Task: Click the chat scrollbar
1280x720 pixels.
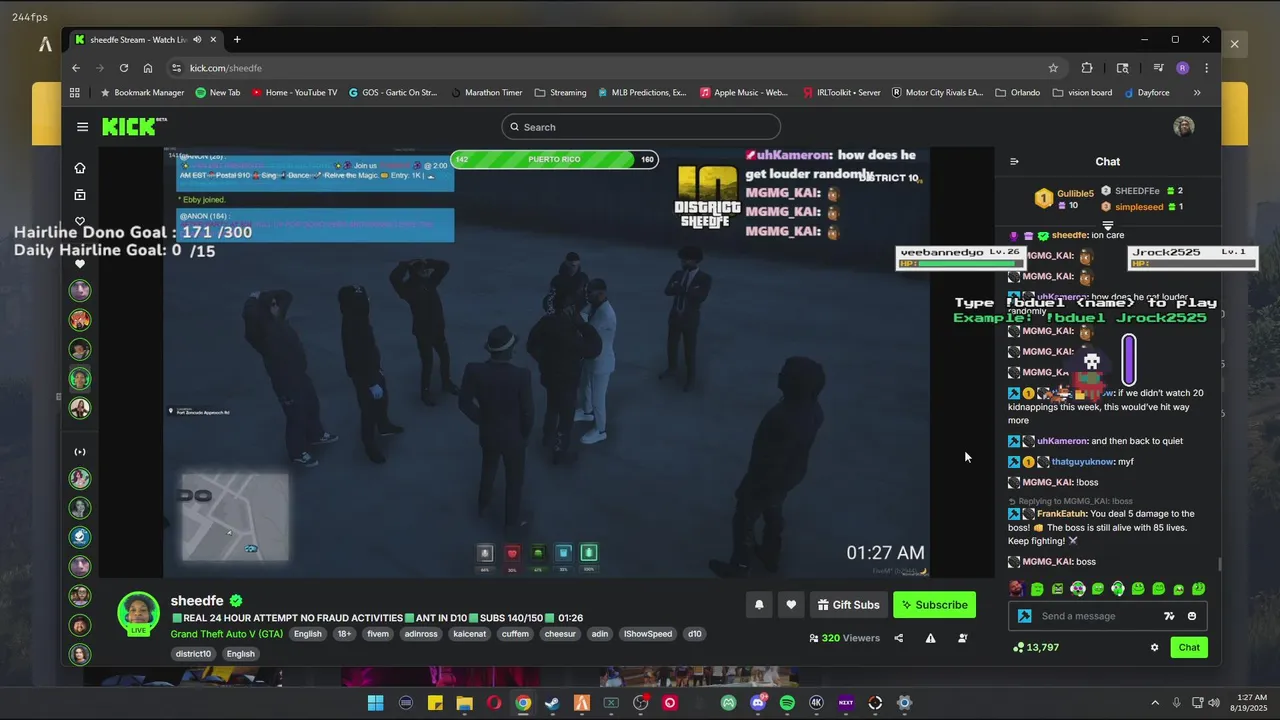Action: pyautogui.click(x=1219, y=564)
